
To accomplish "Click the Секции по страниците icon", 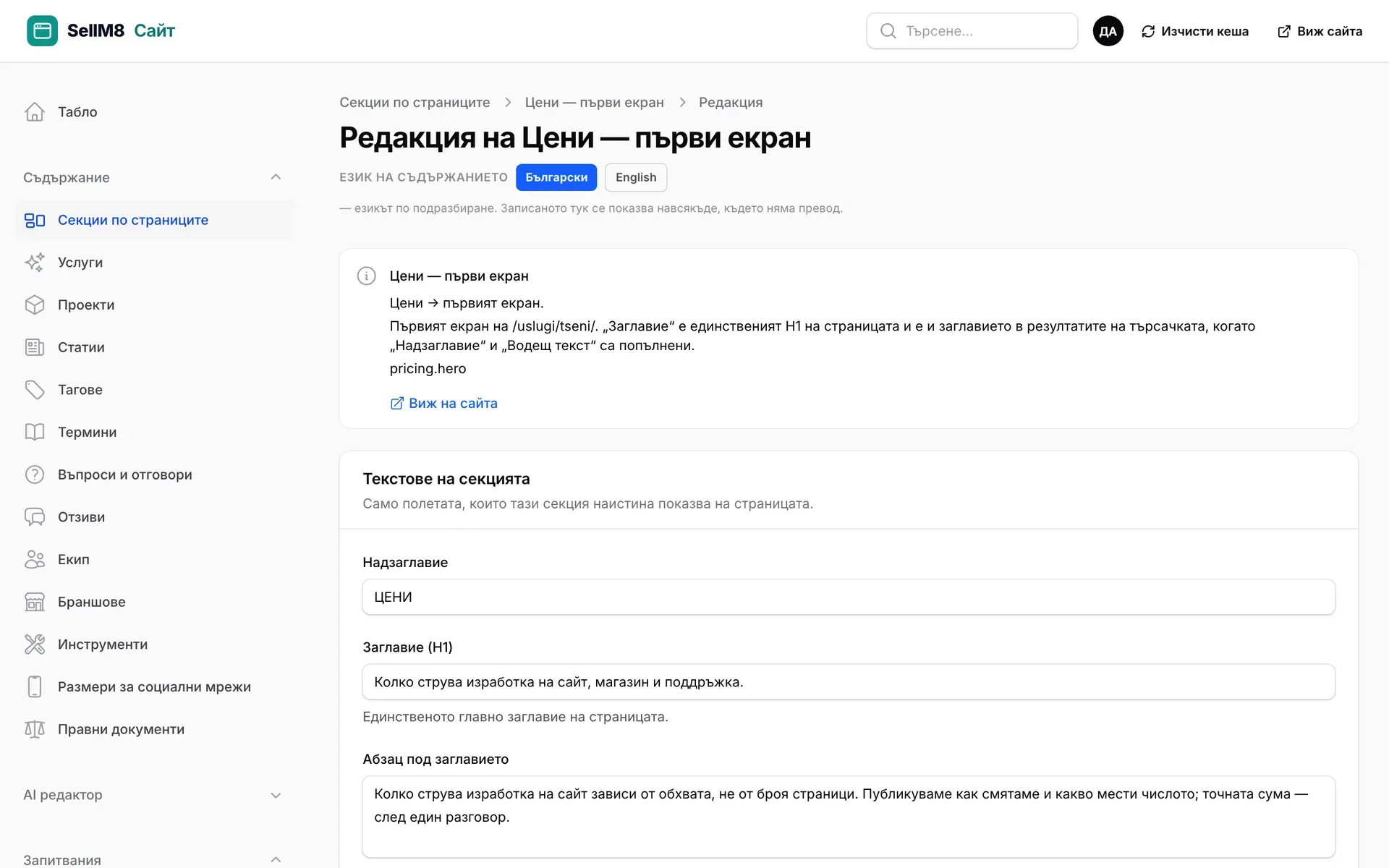I will pos(35,221).
